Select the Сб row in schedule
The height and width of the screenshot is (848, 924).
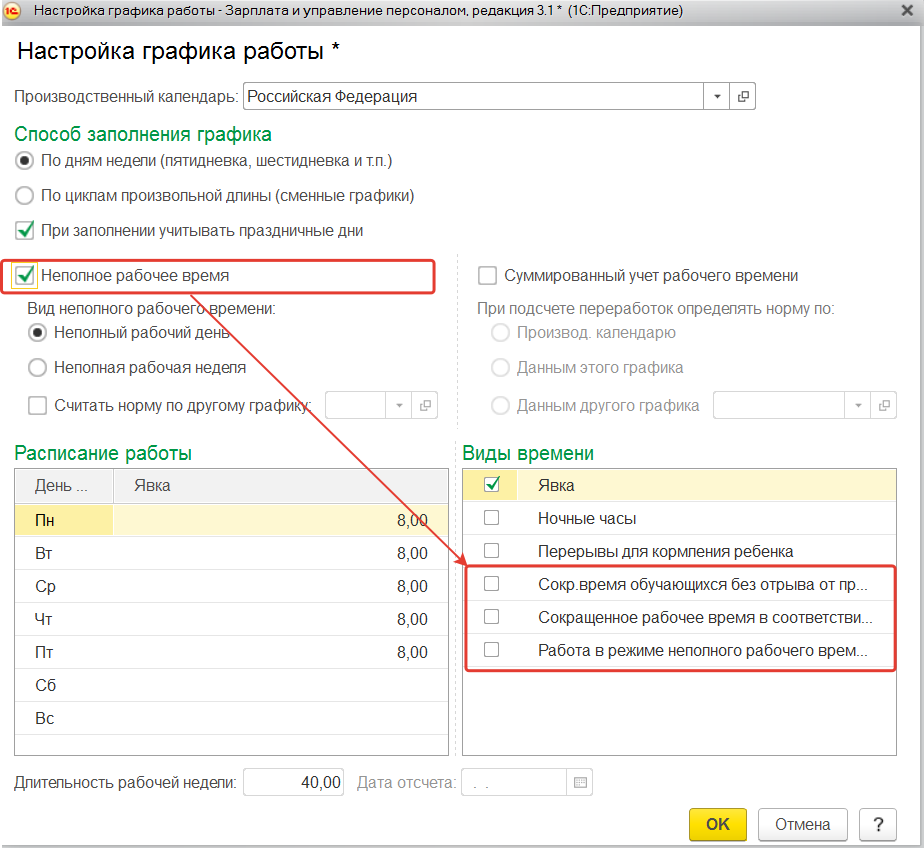[231, 685]
